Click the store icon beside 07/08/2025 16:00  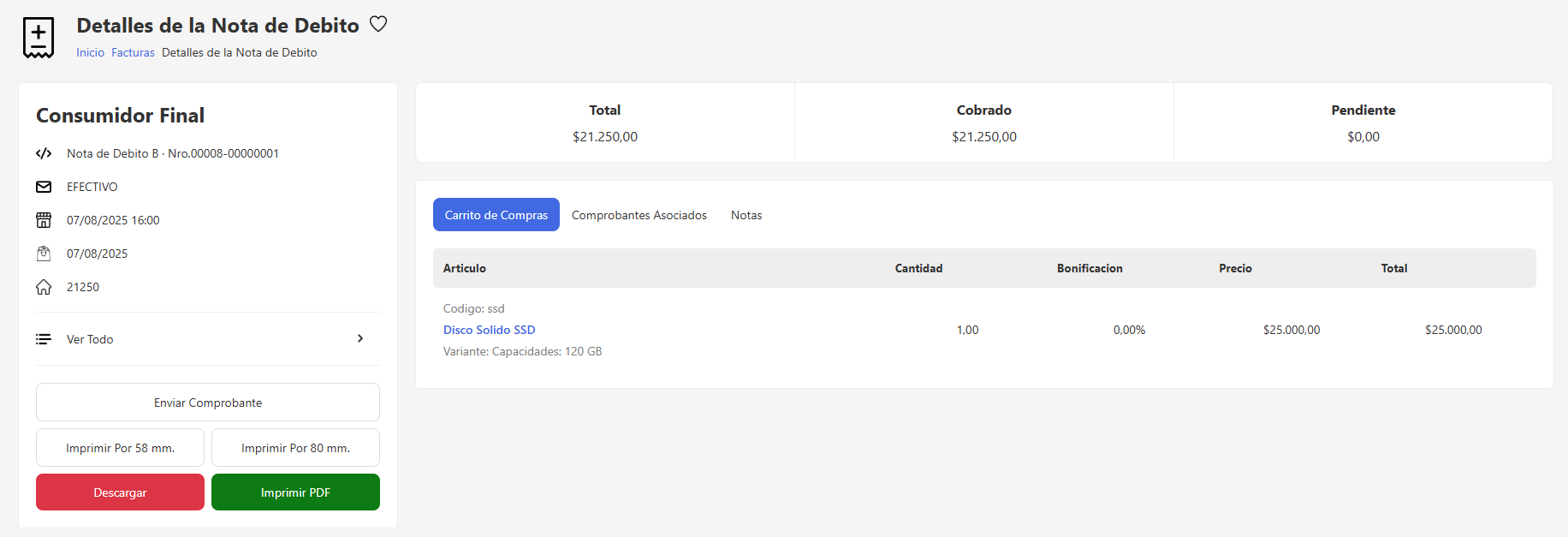(x=44, y=220)
